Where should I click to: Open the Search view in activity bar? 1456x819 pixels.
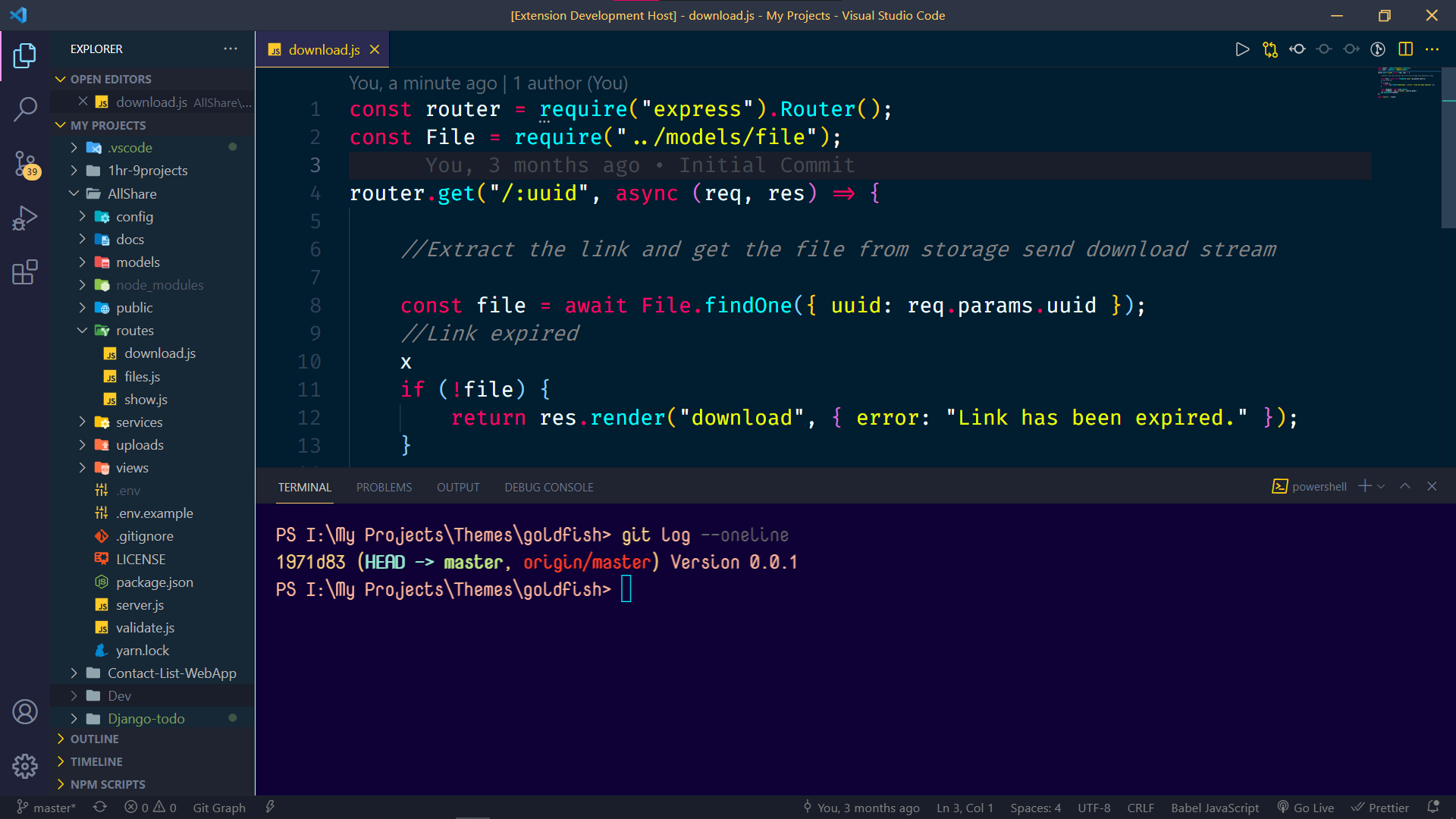click(x=25, y=109)
